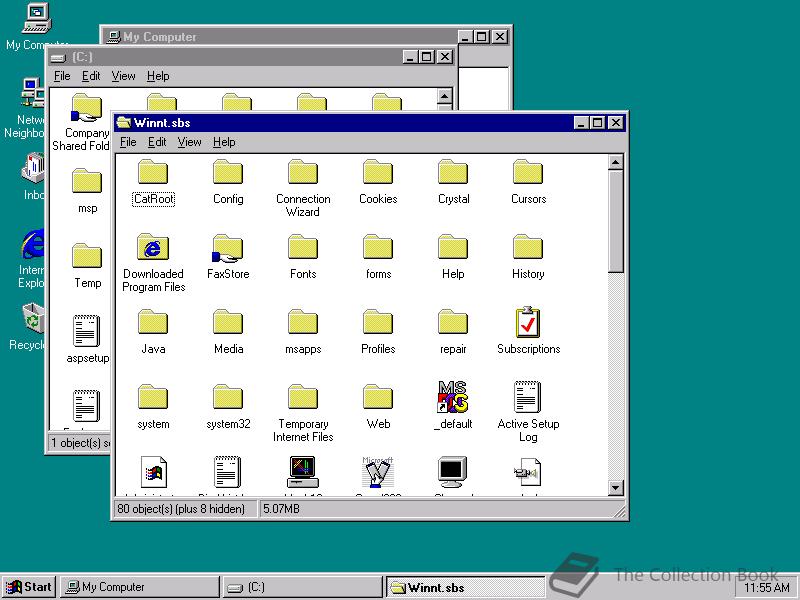This screenshot has height=600, width=800.
Task: Click scroll up arrow in Winnt.sbs
Action: coord(615,163)
